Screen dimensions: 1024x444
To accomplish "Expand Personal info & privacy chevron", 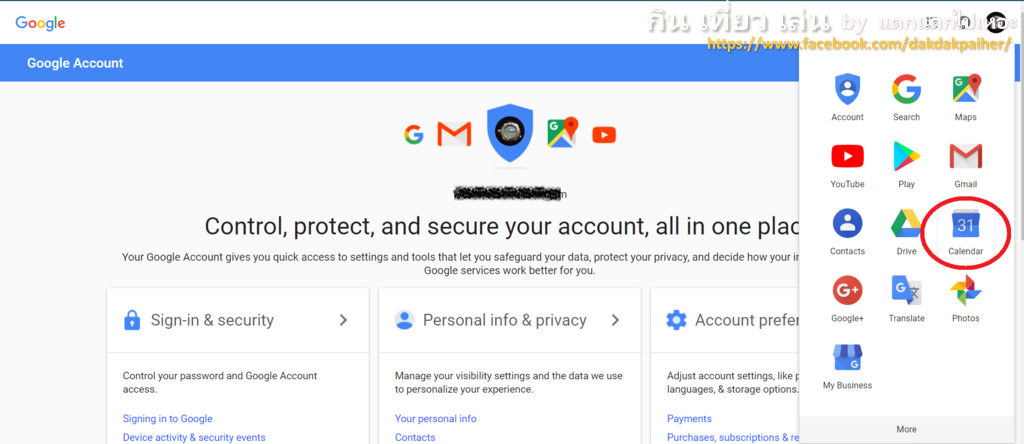I will click(x=615, y=320).
